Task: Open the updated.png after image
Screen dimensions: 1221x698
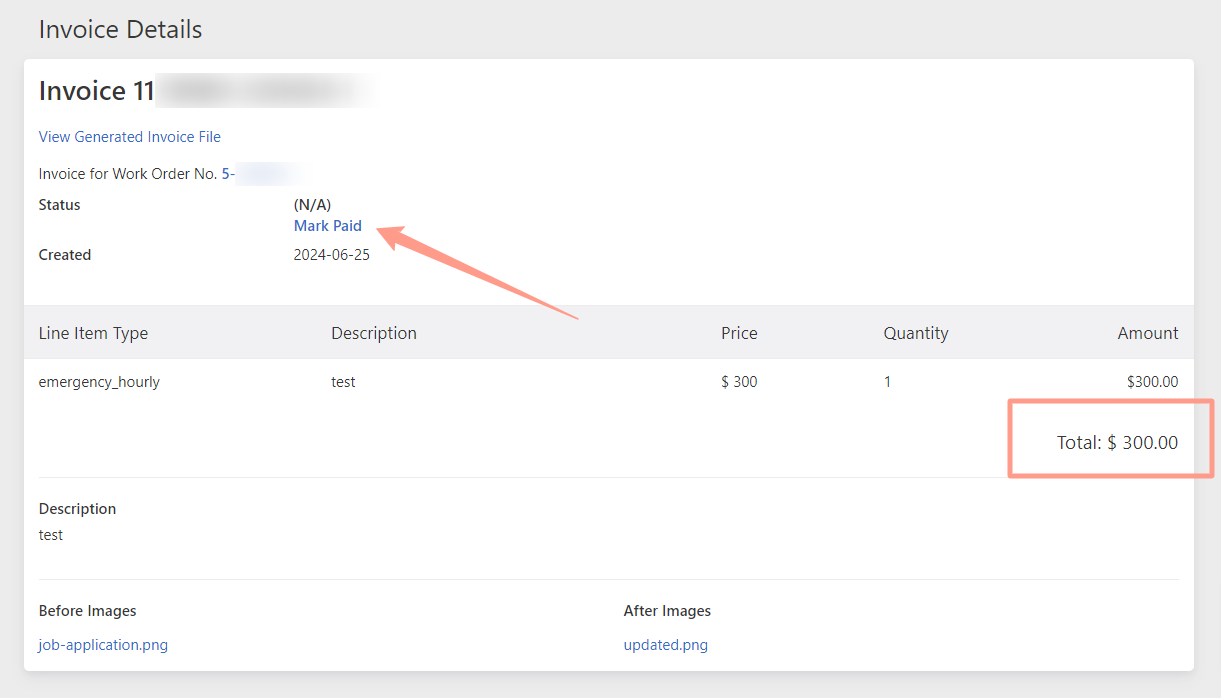Action: point(666,645)
